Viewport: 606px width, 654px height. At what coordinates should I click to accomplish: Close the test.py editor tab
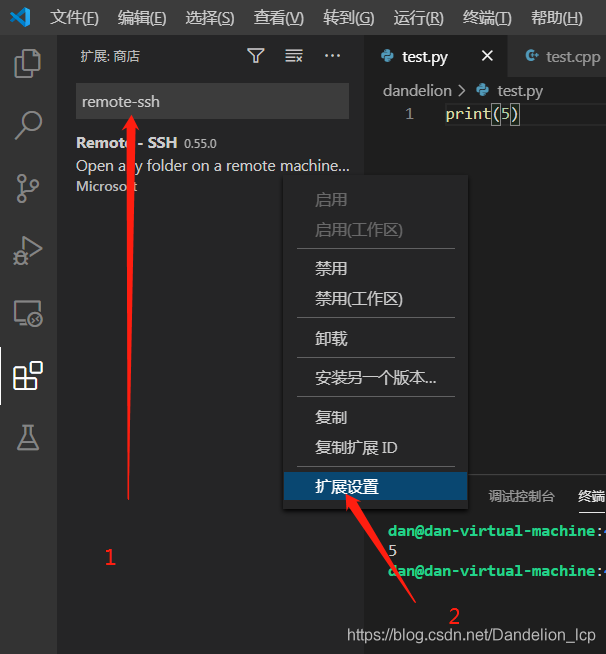tap(487, 57)
